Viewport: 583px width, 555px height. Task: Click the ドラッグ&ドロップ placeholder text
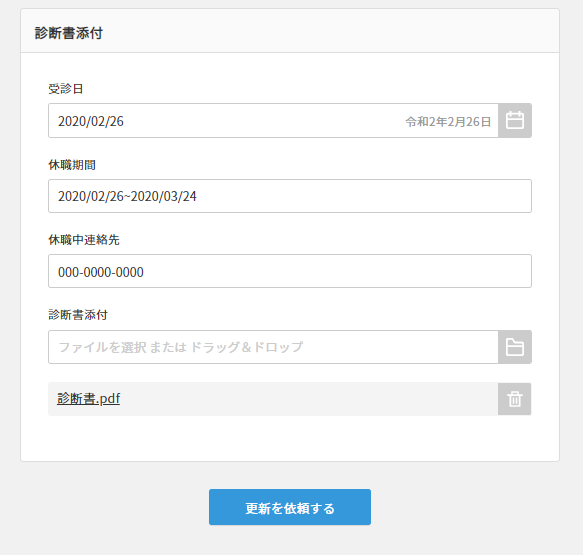(247, 347)
